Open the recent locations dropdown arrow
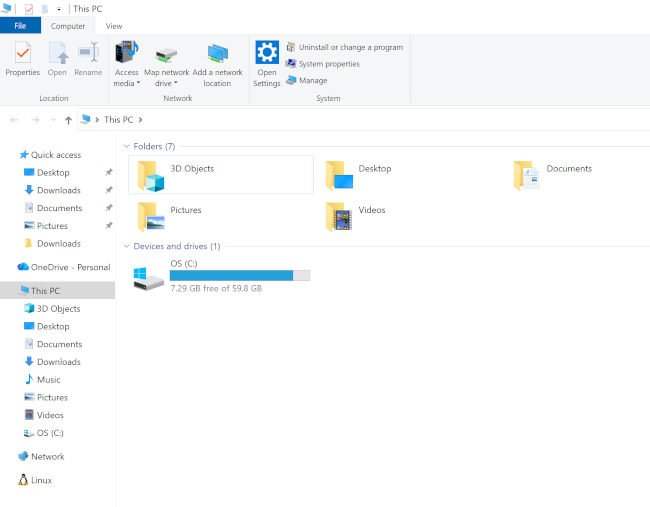Viewport: 650px width, 507px height. coord(53,120)
